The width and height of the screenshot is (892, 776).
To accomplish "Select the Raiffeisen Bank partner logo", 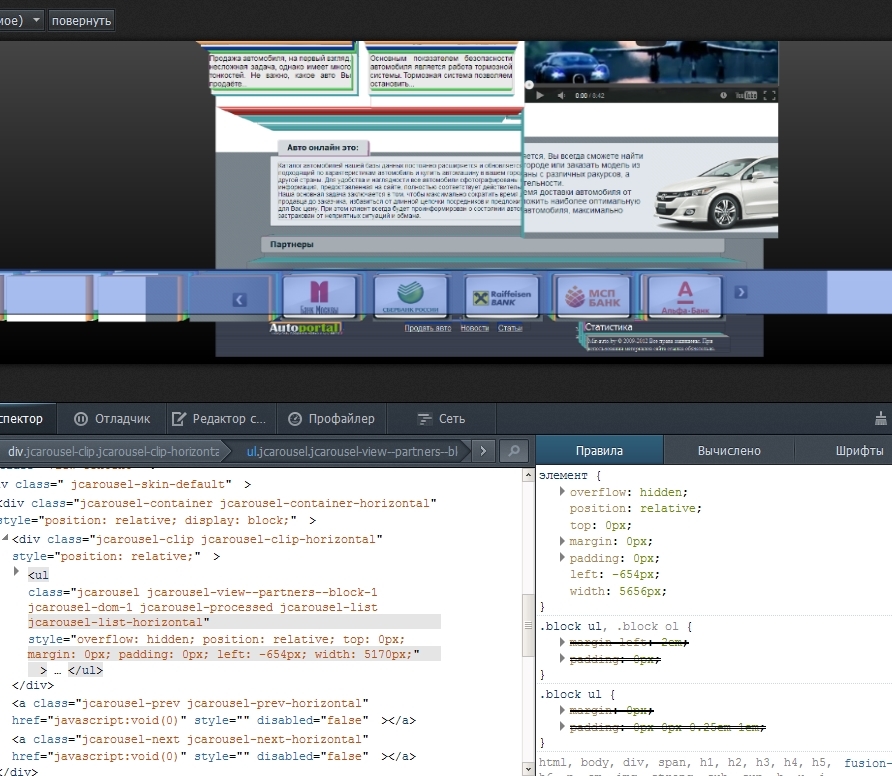I will pos(501,297).
